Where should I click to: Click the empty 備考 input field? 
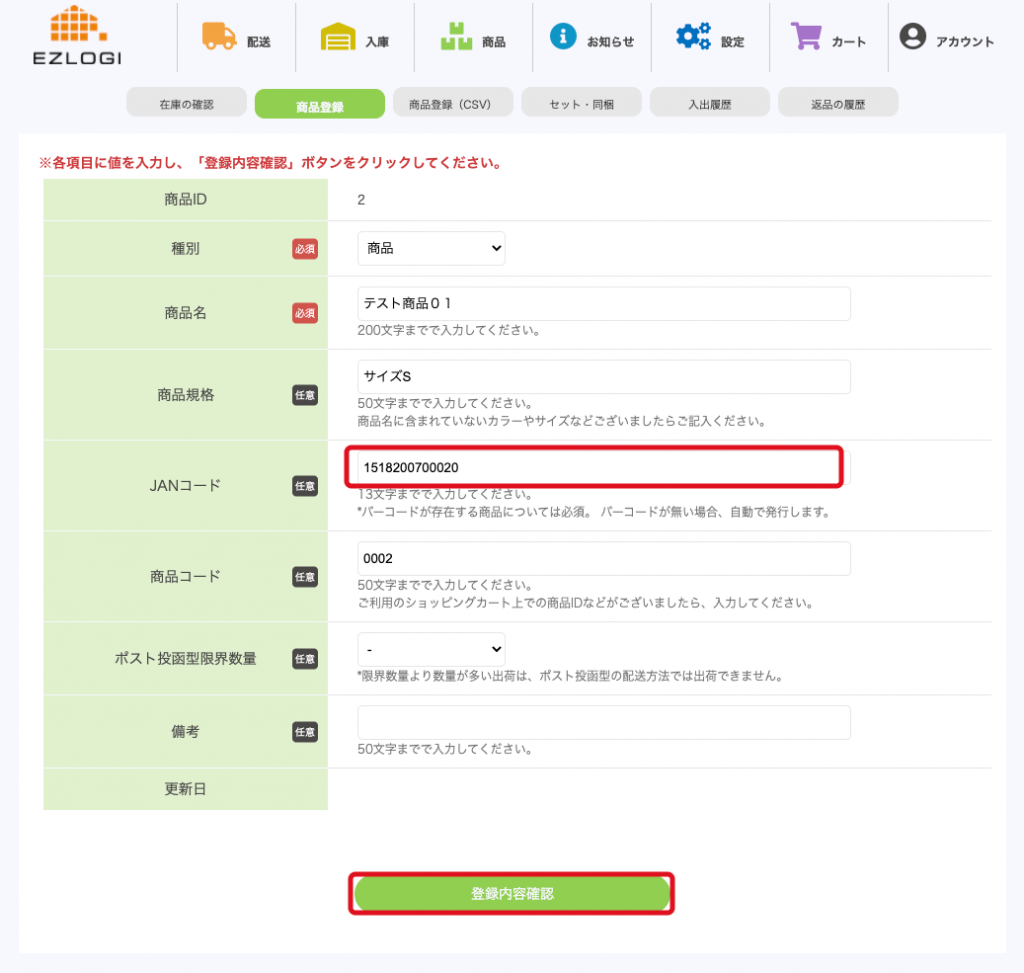coord(603,722)
